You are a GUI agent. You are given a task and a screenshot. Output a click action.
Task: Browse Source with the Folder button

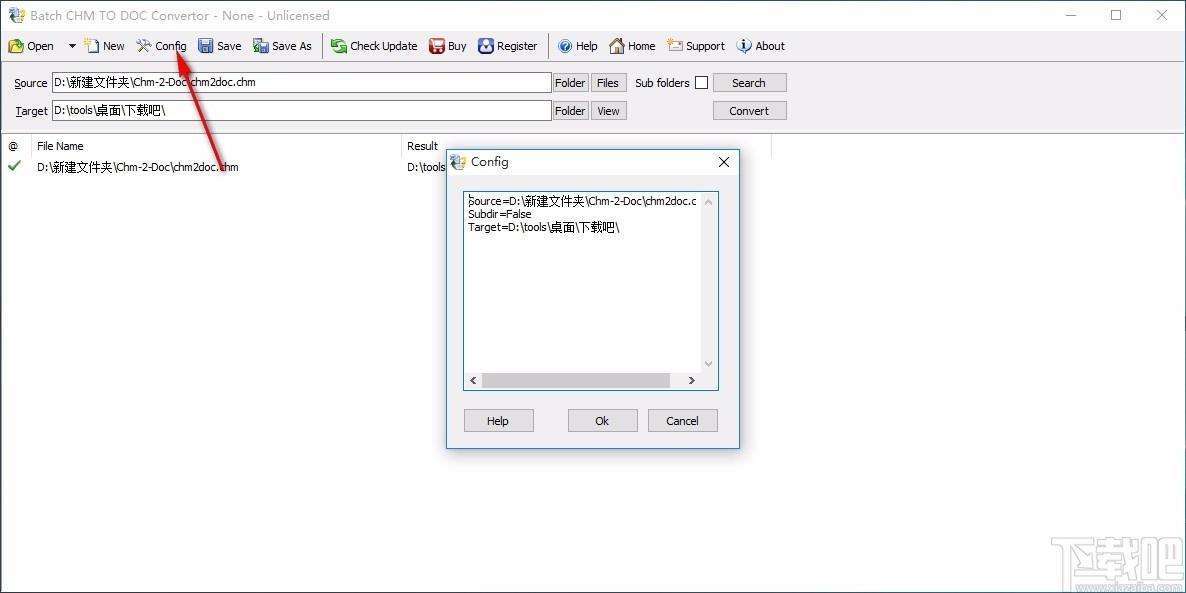tap(570, 82)
